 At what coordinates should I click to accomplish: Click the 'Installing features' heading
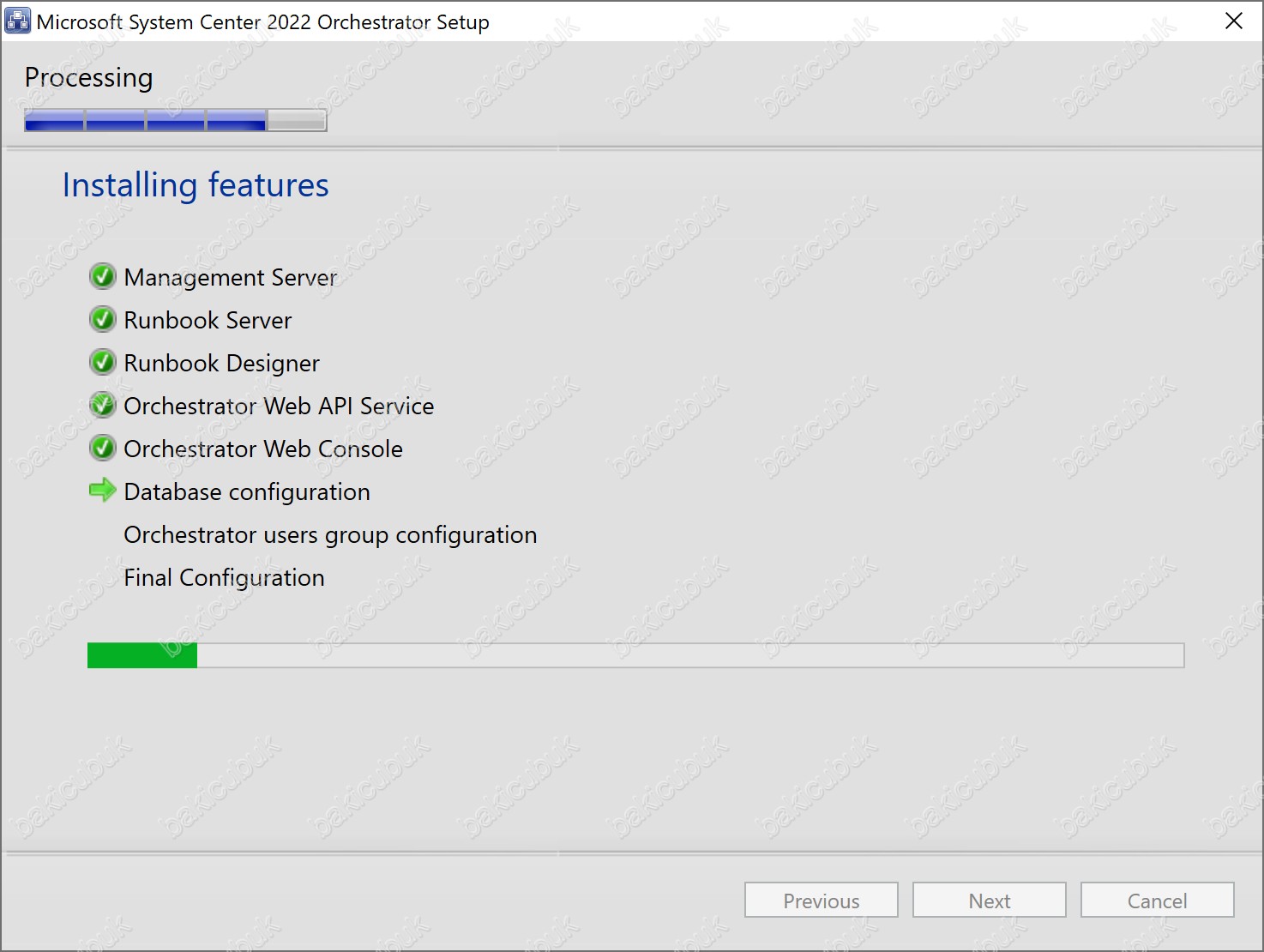[x=196, y=186]
